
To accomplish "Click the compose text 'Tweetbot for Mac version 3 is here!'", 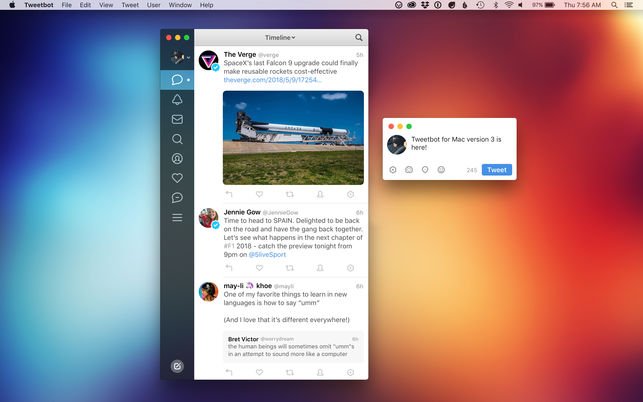I will click(x=456, y=144).
